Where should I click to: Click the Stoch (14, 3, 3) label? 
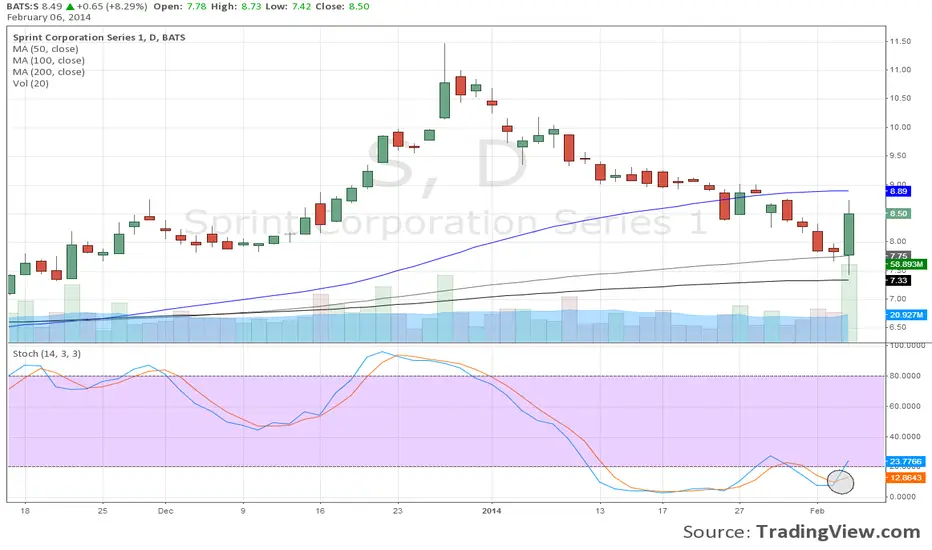click(x=47, y=354)
